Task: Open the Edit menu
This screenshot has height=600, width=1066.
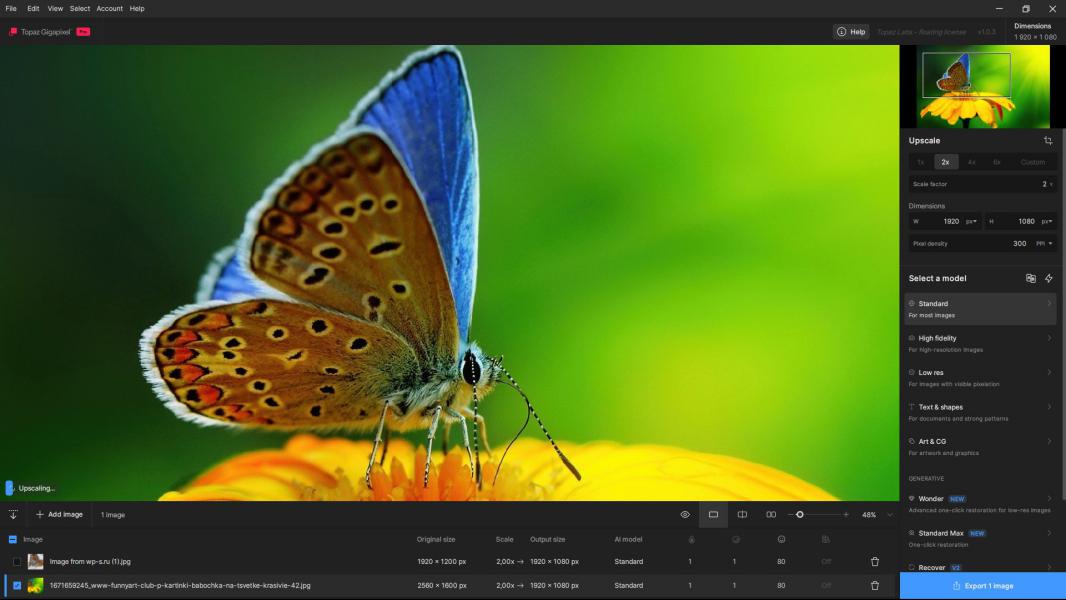Action: click(x=33, y=8)
